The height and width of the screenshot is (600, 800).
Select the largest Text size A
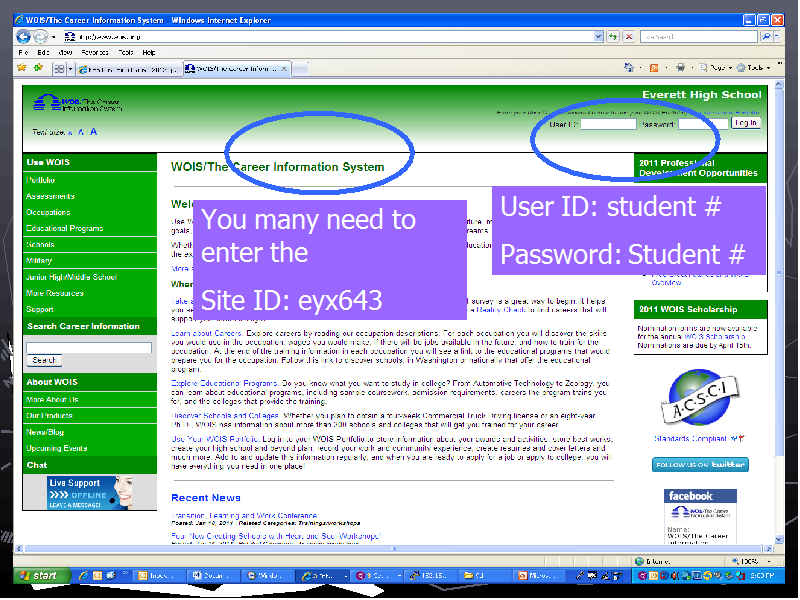click(x=93, y=132)
